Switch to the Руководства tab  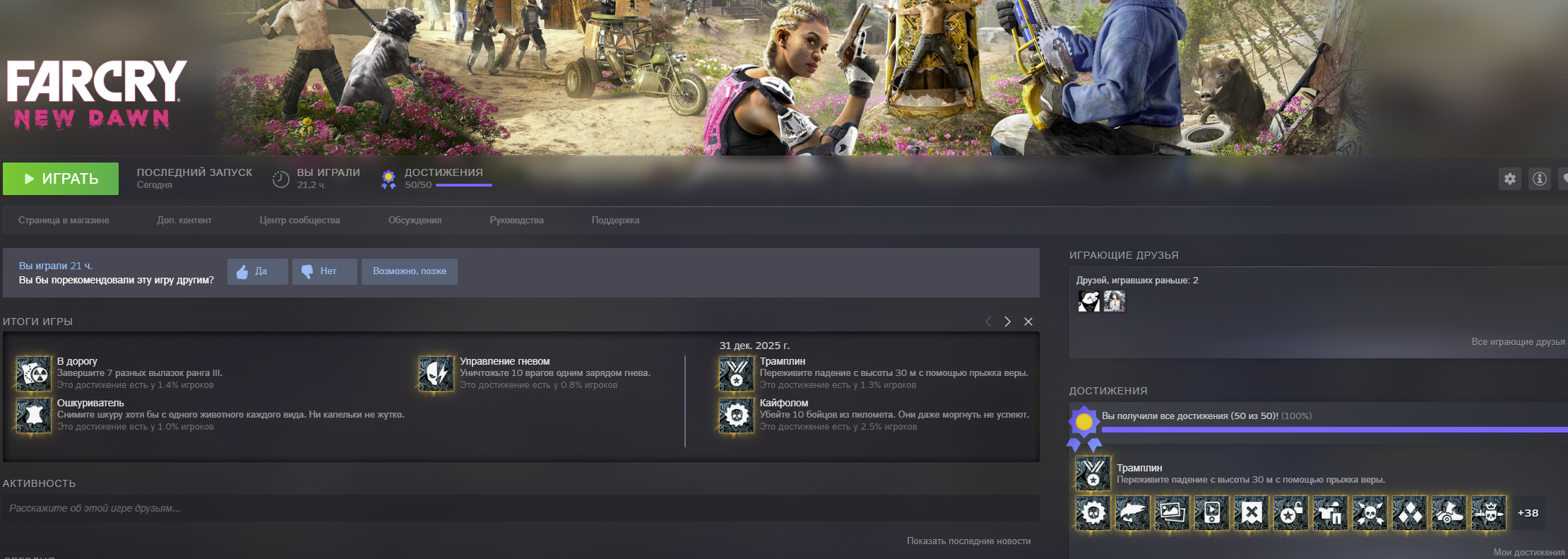pyautogui.click(x=516, y=220)
